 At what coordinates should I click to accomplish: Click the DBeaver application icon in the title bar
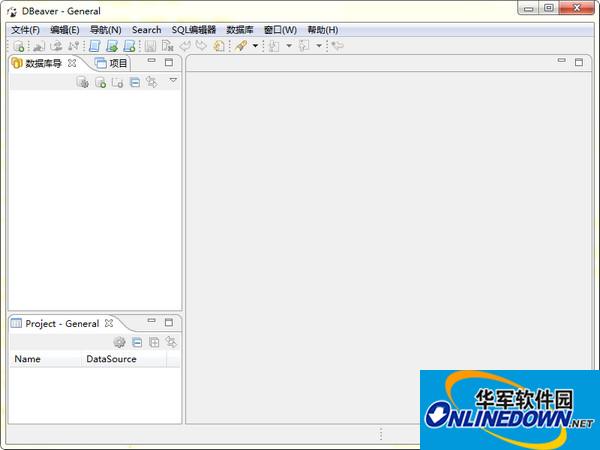tap(12, 11)
